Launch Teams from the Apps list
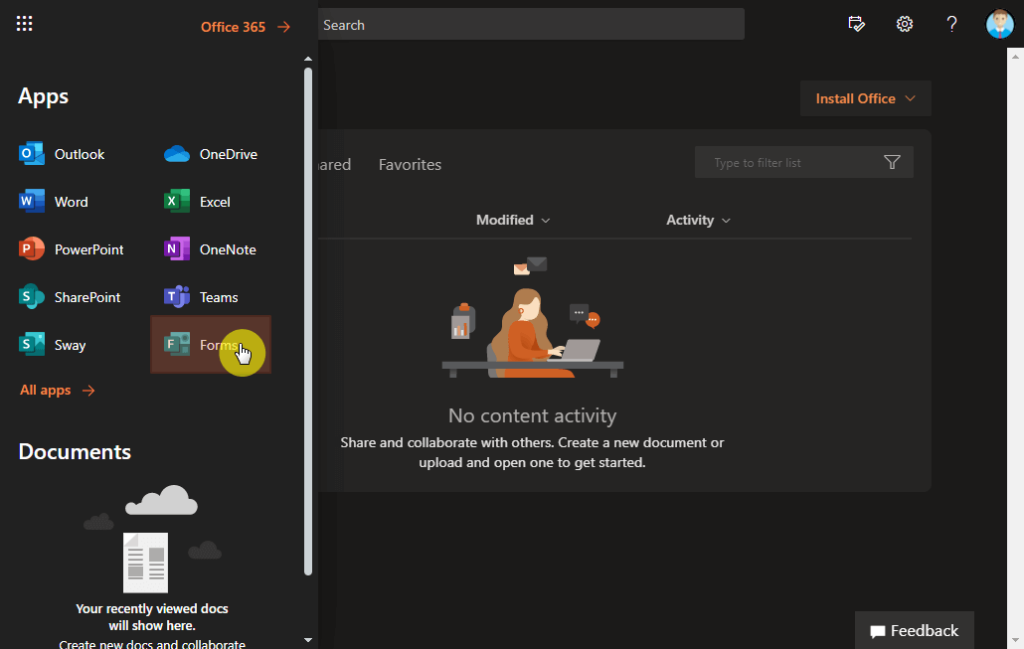 [200, 297]
